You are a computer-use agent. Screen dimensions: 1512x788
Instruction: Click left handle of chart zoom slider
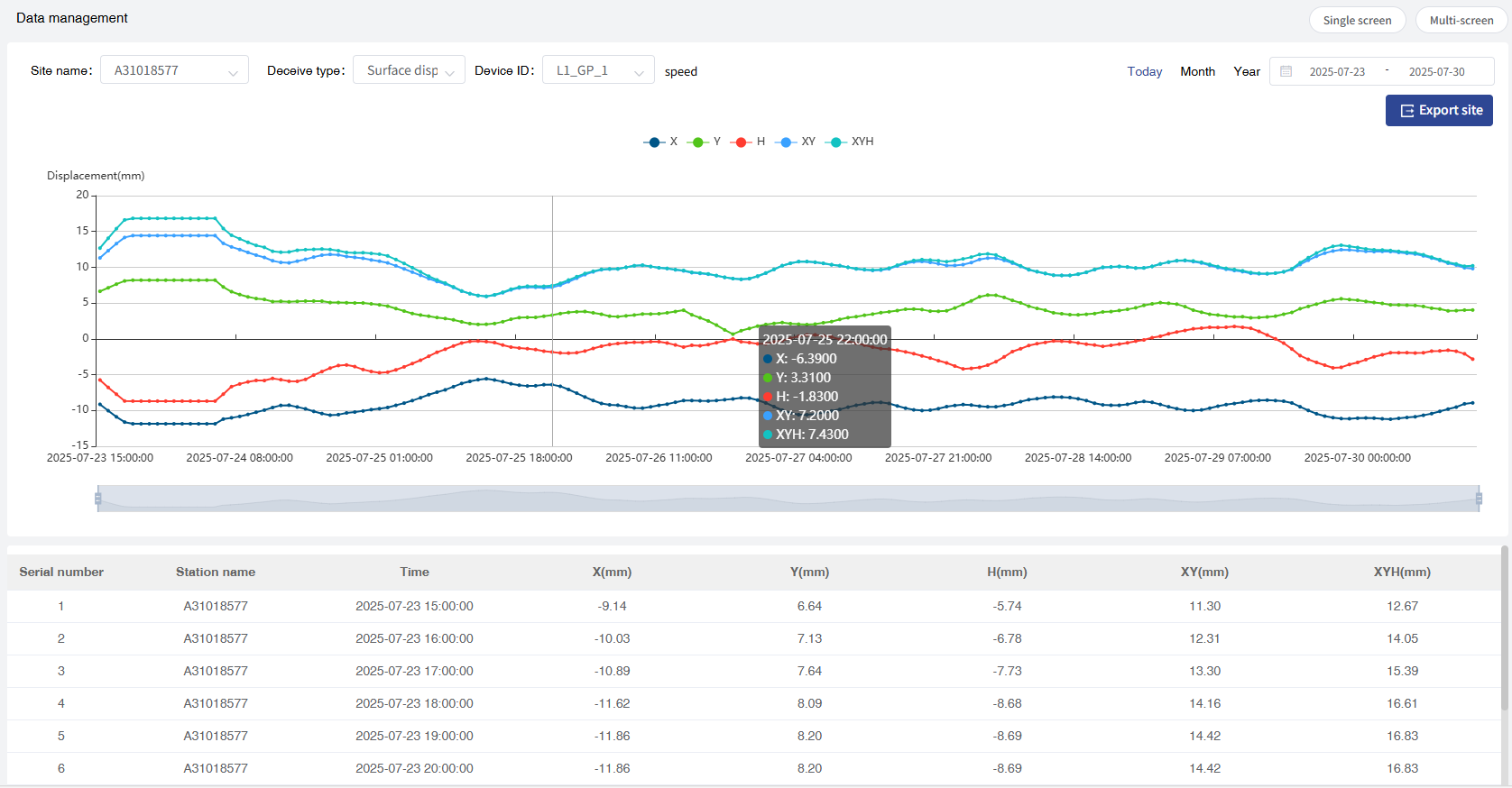[98, 499]
